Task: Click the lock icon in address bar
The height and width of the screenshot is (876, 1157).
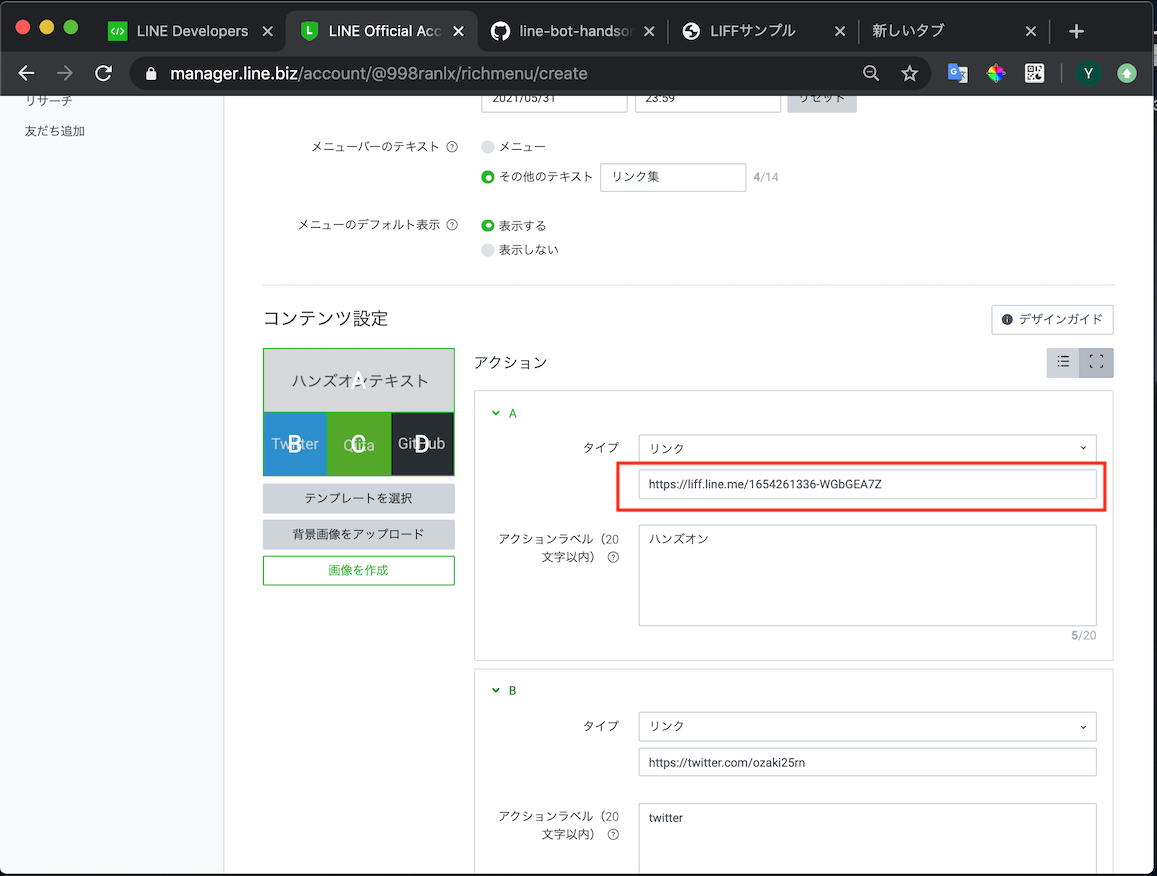Action: [x=151, y=74]
